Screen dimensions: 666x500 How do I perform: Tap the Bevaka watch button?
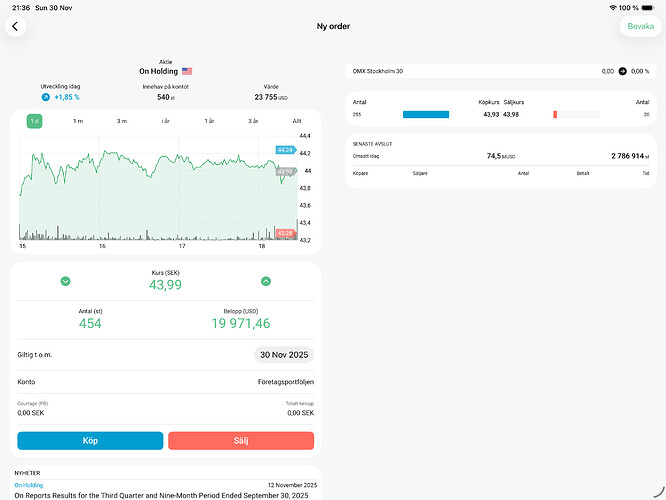(640, 26)
